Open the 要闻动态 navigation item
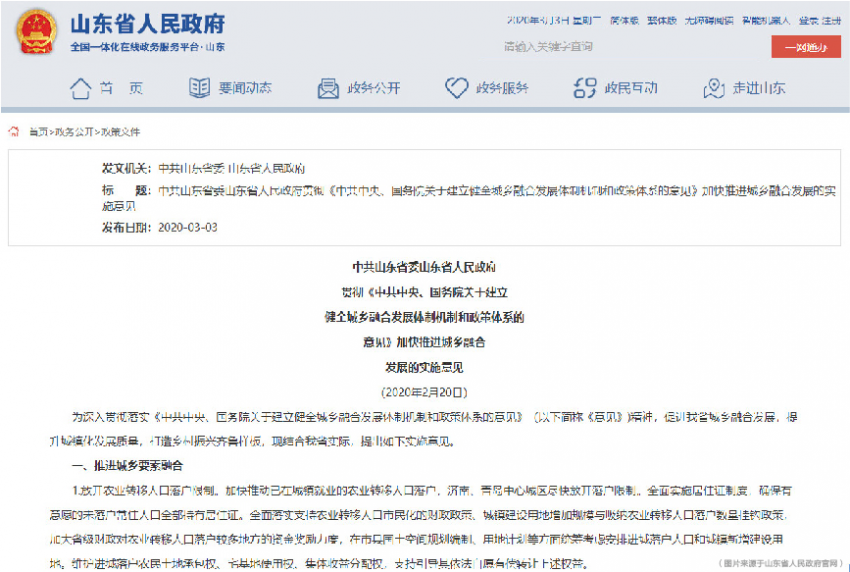 click(x=245, y=88)
